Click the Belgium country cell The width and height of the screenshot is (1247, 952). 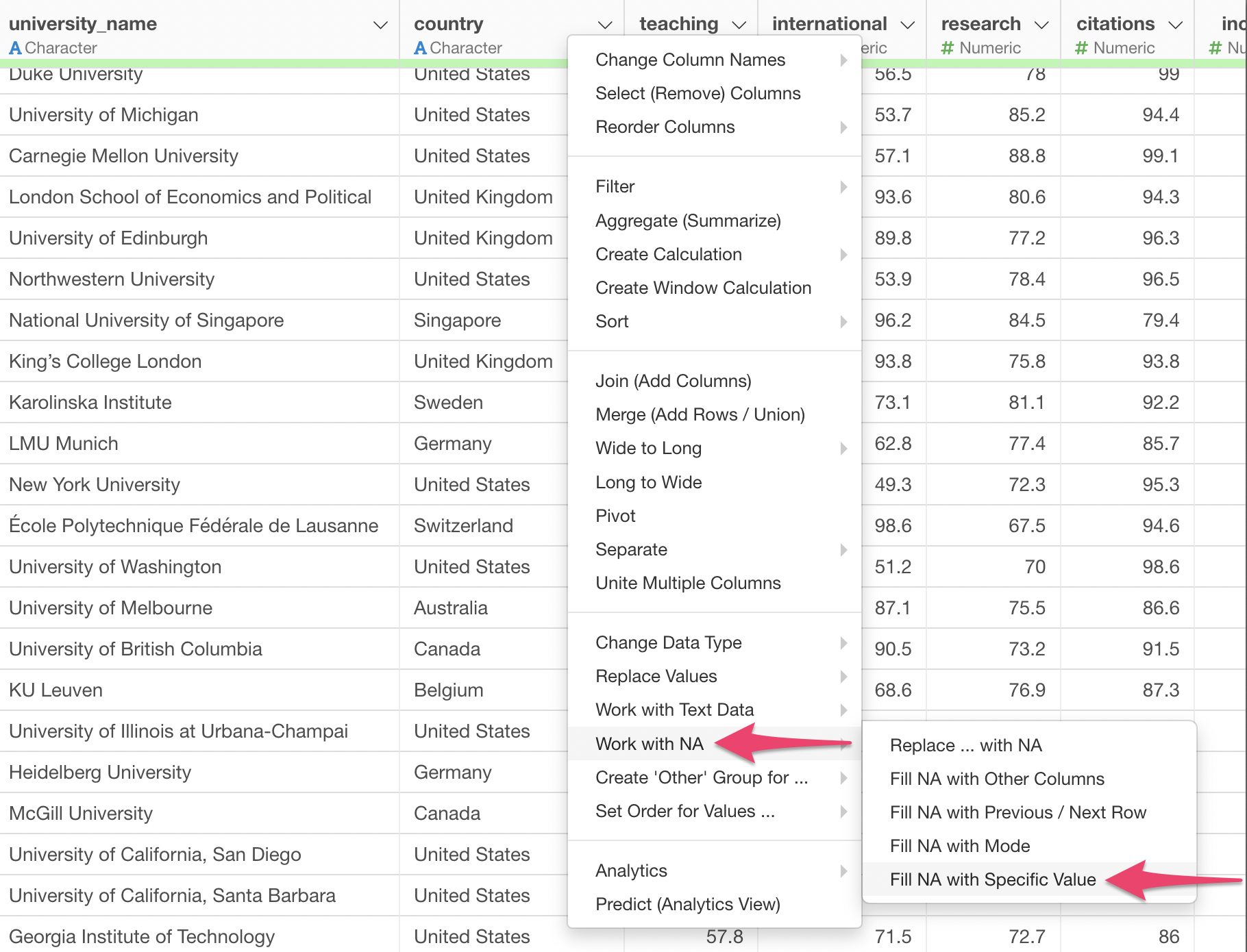tap(484, 690)
